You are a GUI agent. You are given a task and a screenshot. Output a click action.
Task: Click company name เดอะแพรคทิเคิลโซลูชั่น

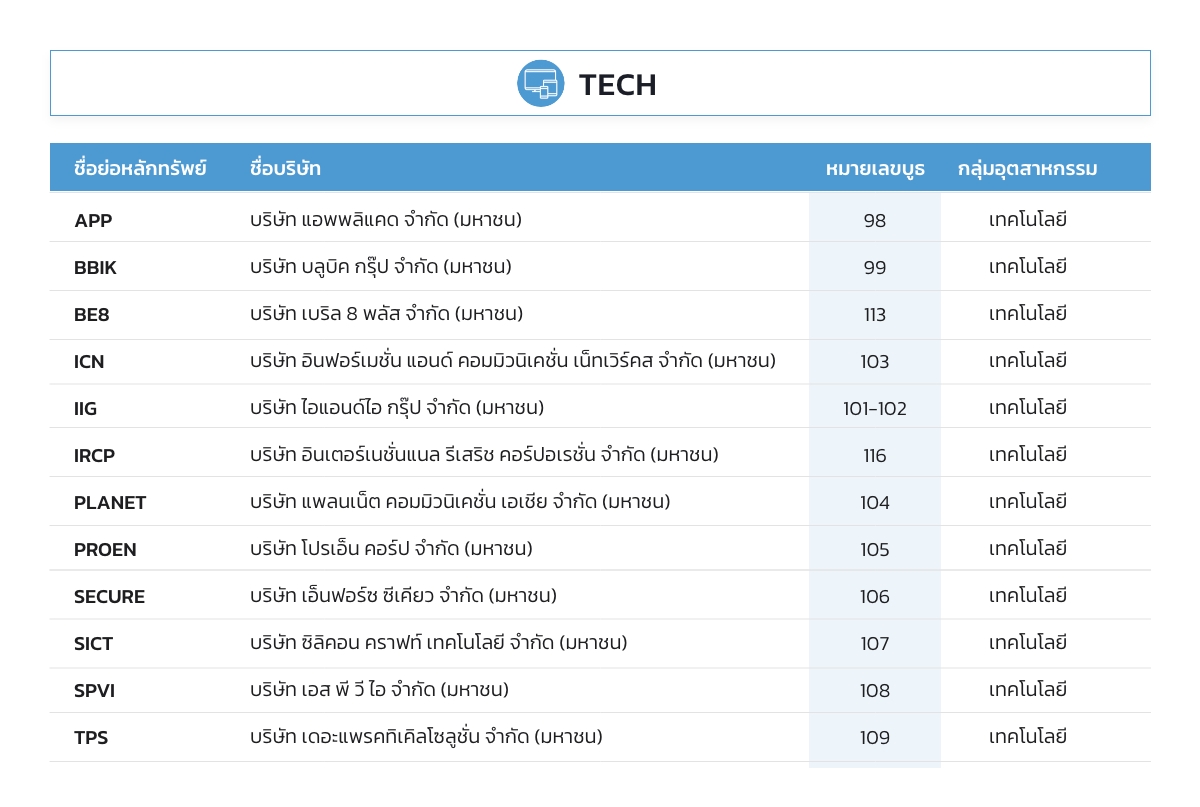(x=391, y=735)
